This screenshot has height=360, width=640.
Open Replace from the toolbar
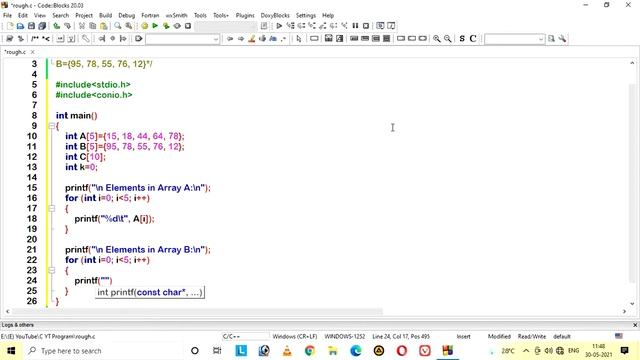(129, 26)
